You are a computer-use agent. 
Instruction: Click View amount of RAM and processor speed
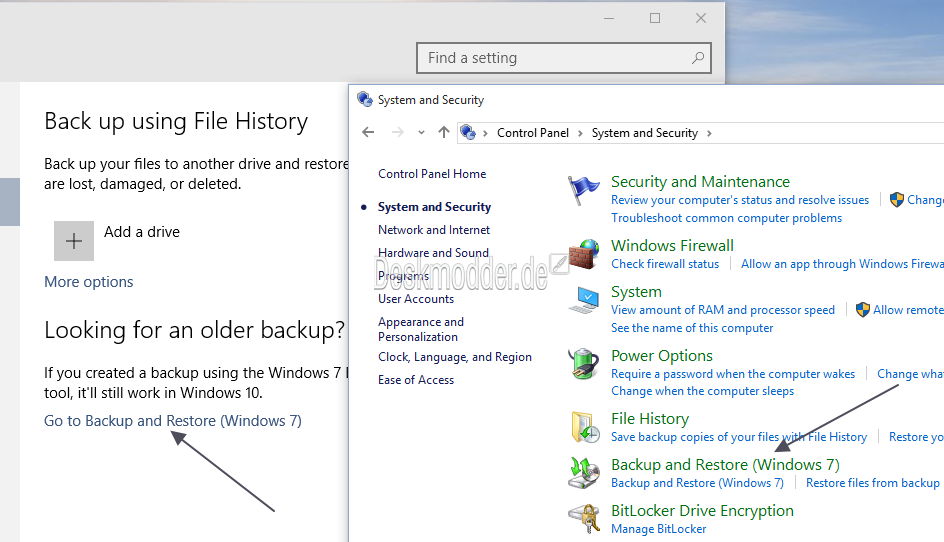(x=722, y=310)
